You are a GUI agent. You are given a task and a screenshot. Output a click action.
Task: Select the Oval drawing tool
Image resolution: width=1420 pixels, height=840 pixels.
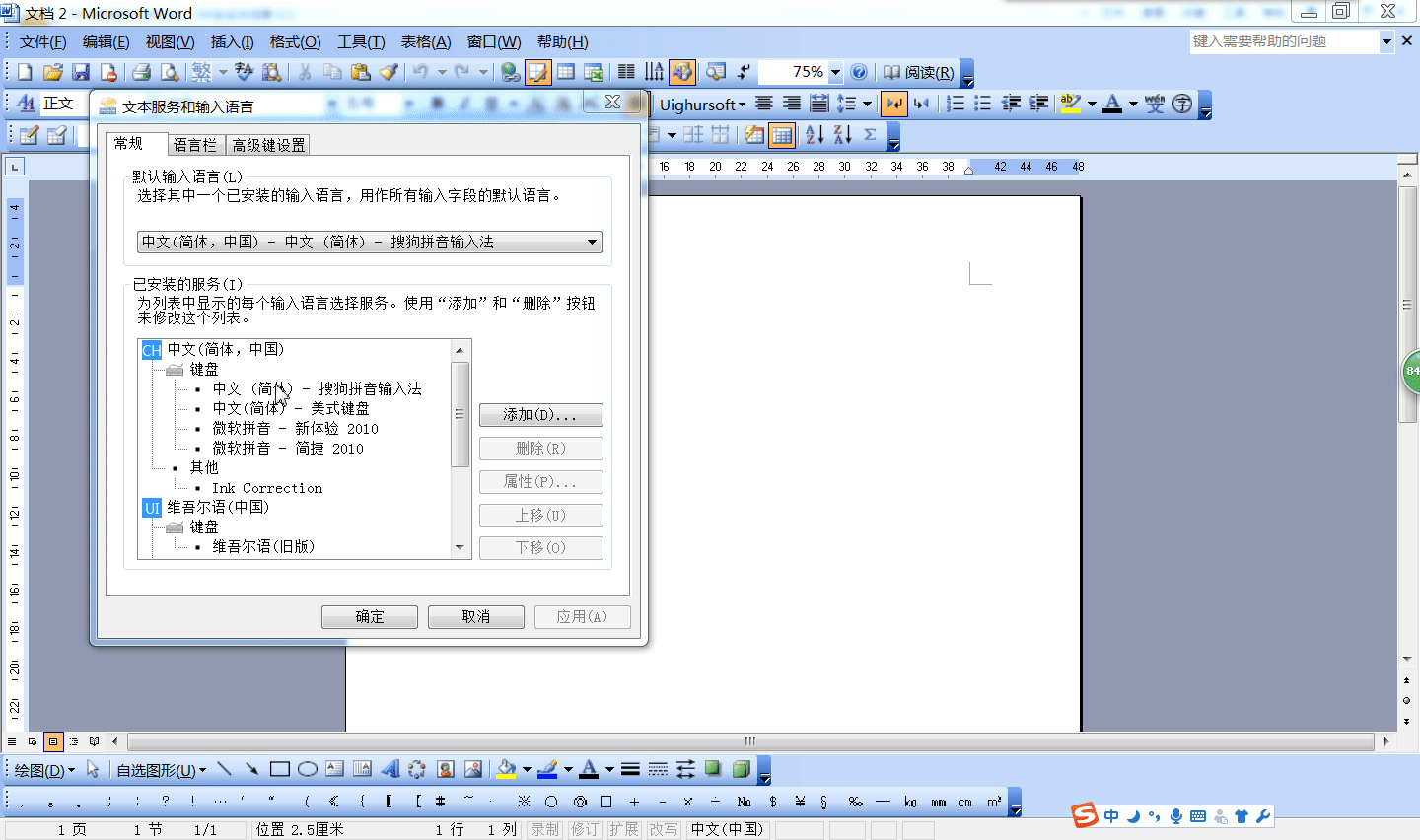click(x=307, y=769)
